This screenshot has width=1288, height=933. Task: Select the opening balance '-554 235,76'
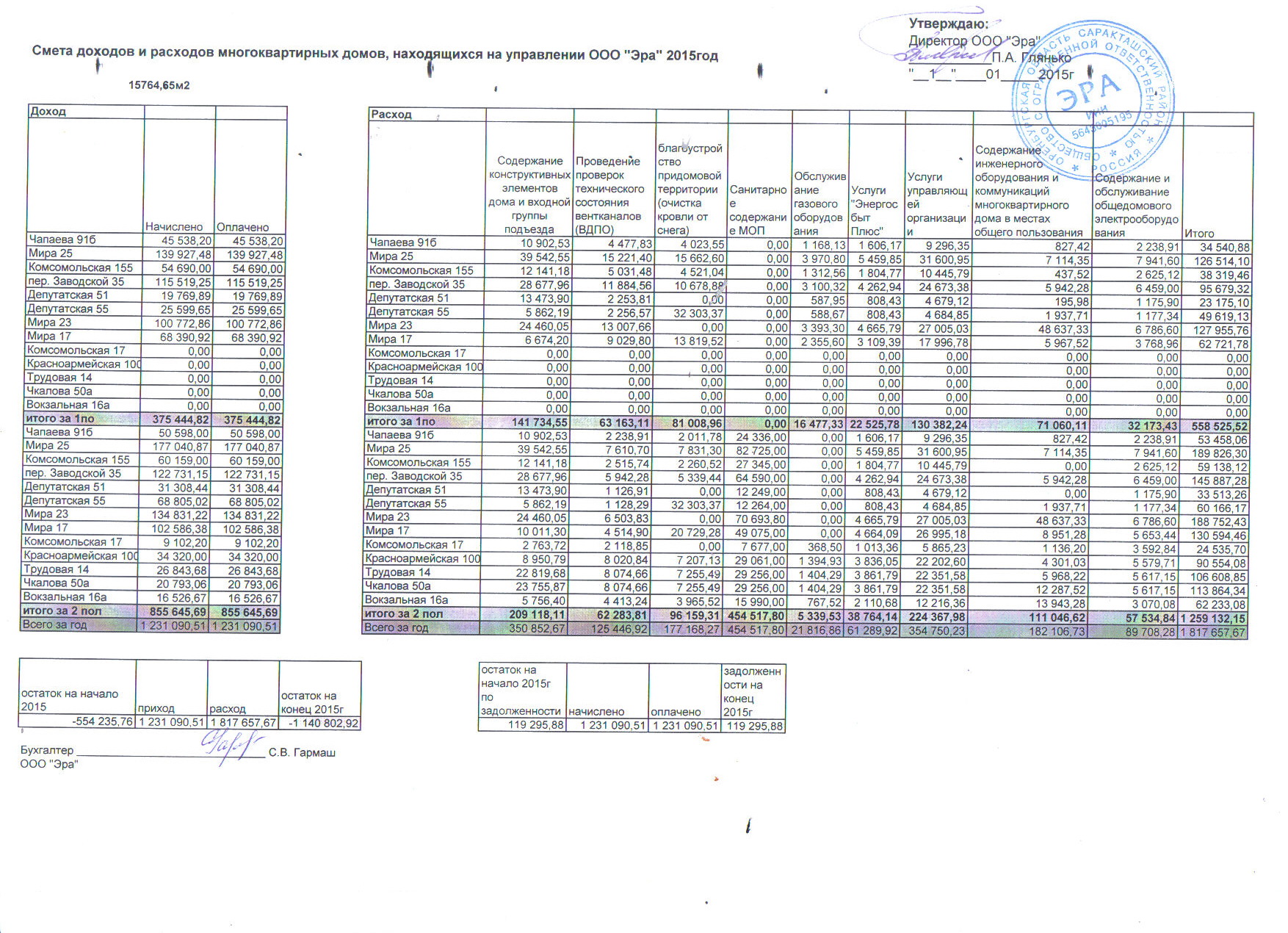coord(102,721)
